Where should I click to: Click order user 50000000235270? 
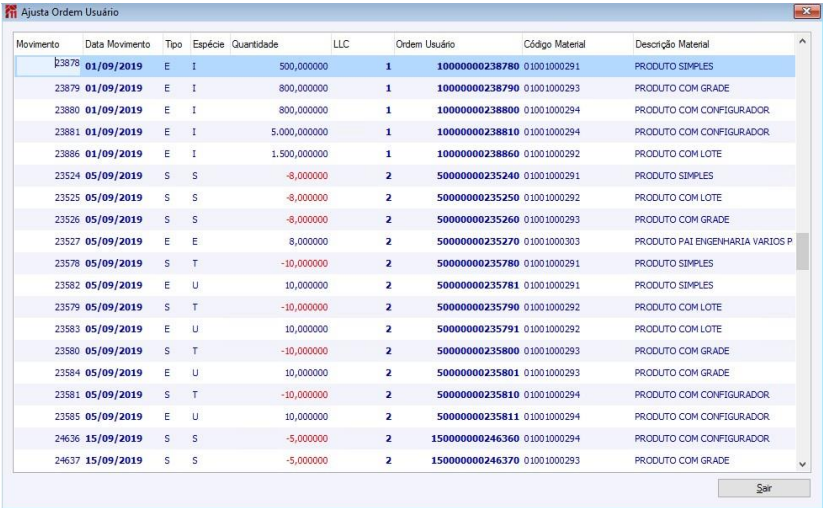478,241
